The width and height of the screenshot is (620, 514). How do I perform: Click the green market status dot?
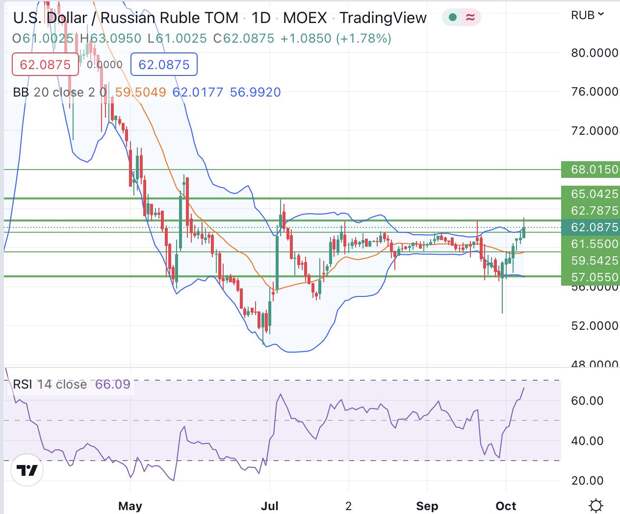pos(453,17)
